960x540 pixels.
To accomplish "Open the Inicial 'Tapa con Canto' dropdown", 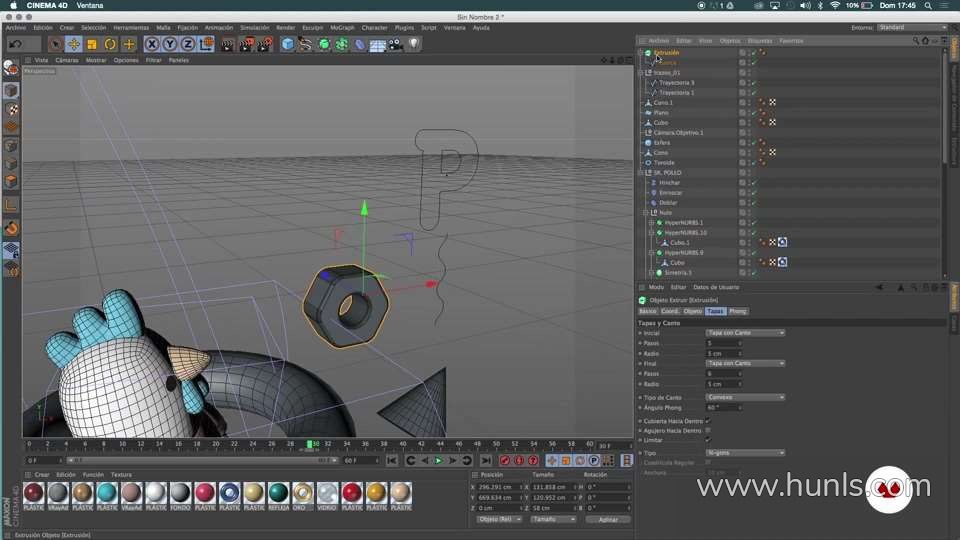I will [x=745, y=332].
